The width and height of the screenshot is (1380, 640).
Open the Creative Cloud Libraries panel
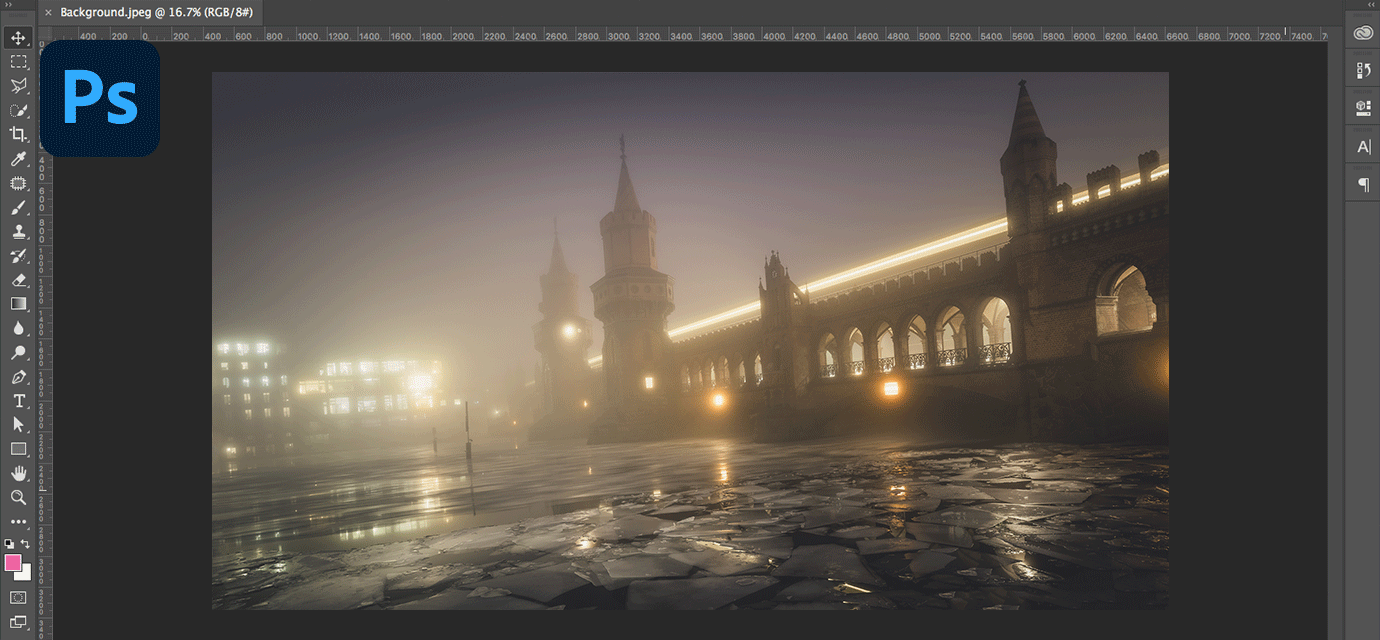(1363, 33)
